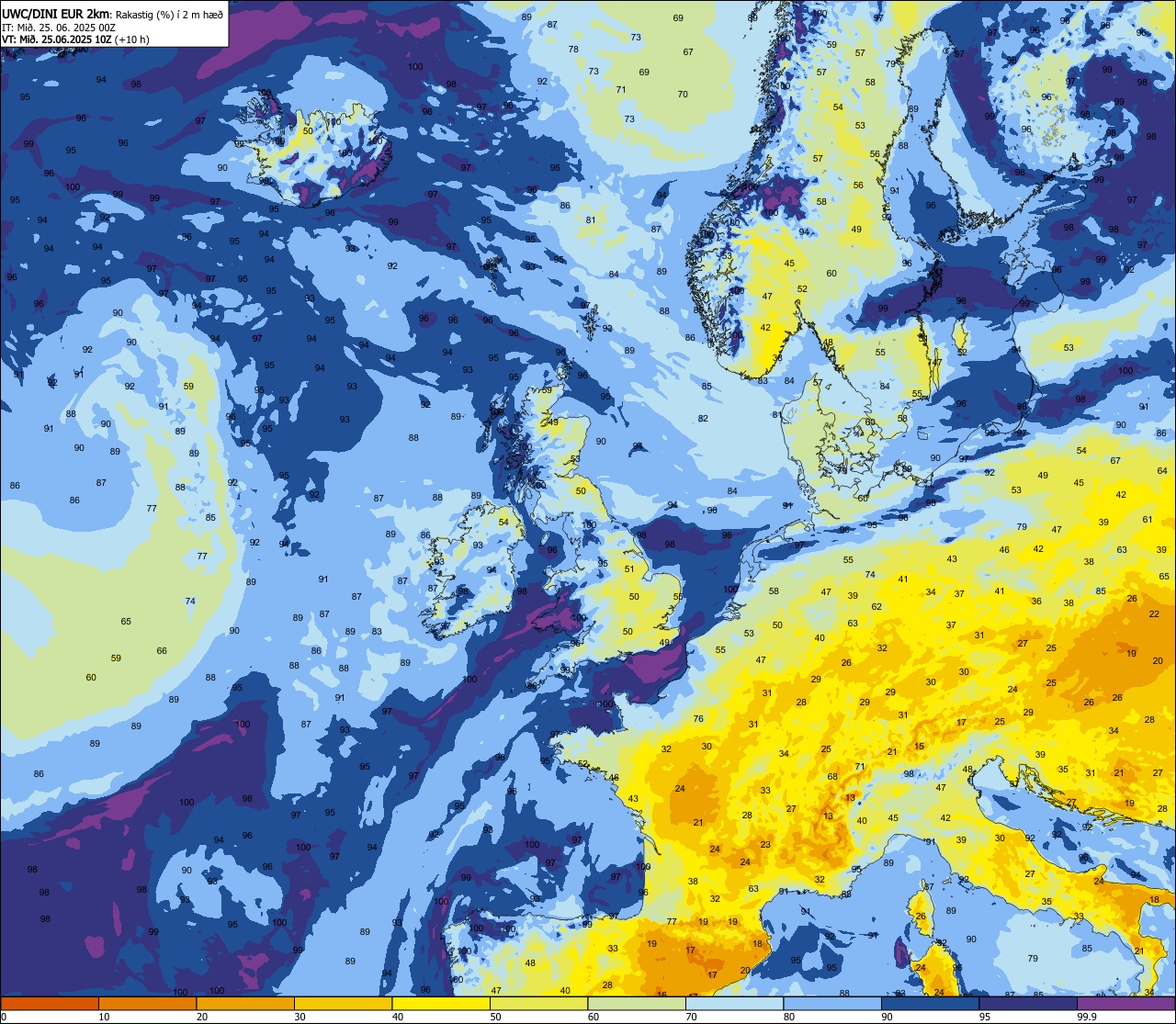Click the 60–70 pale green legend swatch
Image resolution: width=1176 pixels, height=1024 pixels.
click(637, 1003)
